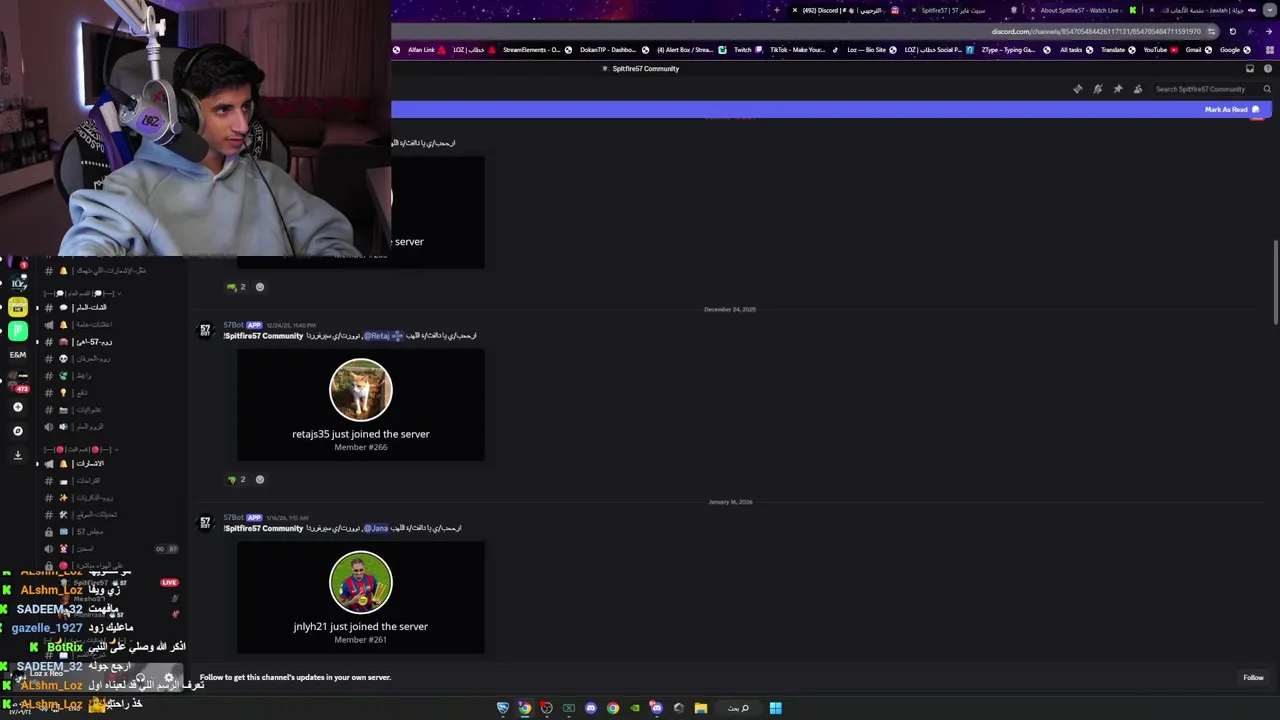Open the E&M server icon
The image size is (1280, 720).
click(18, 355)
